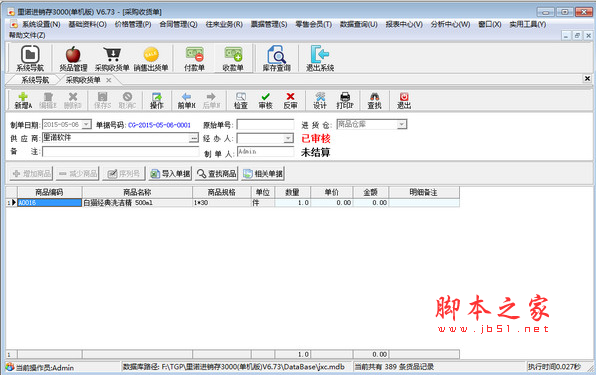Open 货品管理 apple icon

pos(73,58)
